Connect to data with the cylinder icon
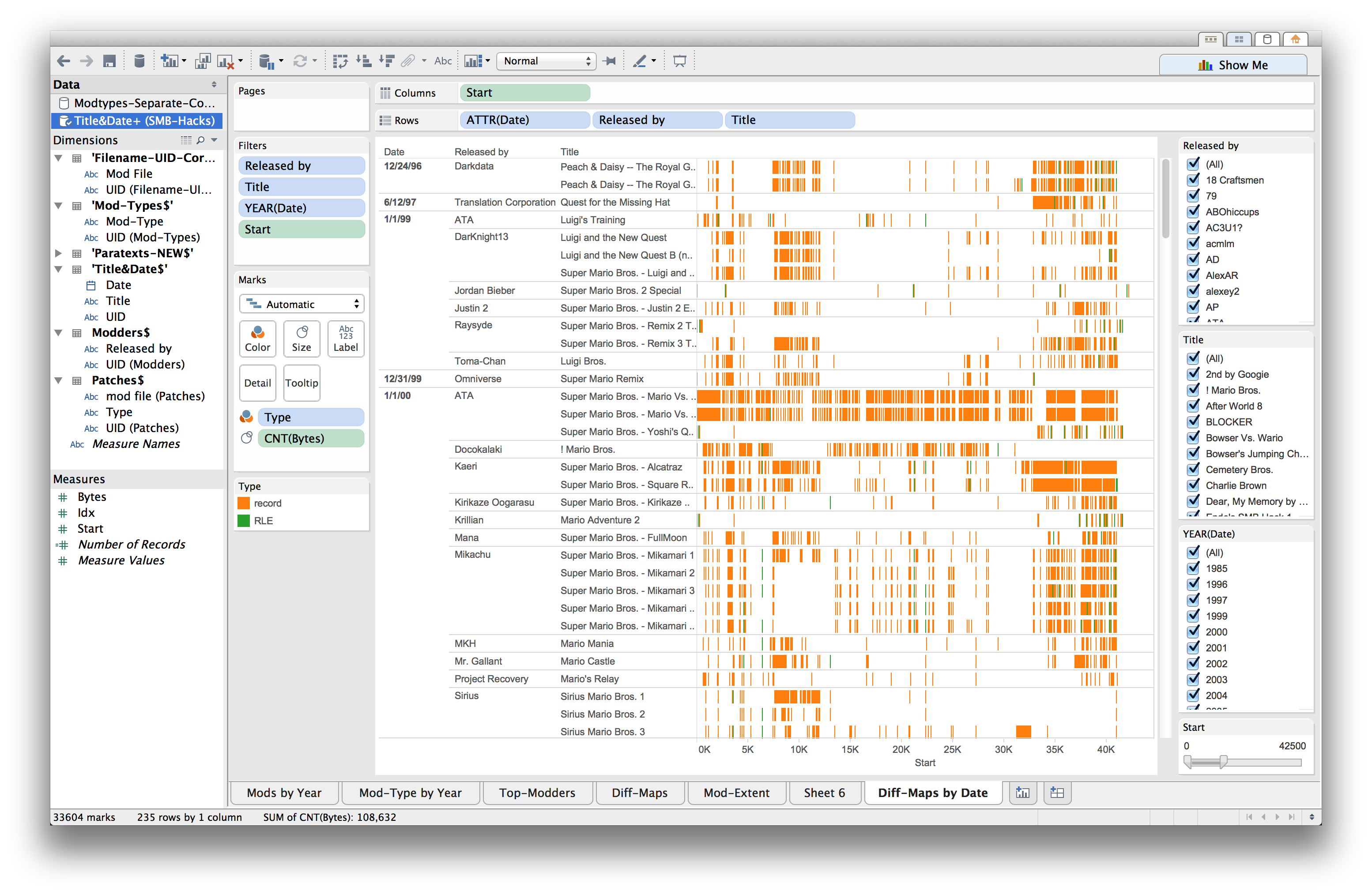Image resolution: width=1372 pixels, height=895 pixels. [139, 61]
